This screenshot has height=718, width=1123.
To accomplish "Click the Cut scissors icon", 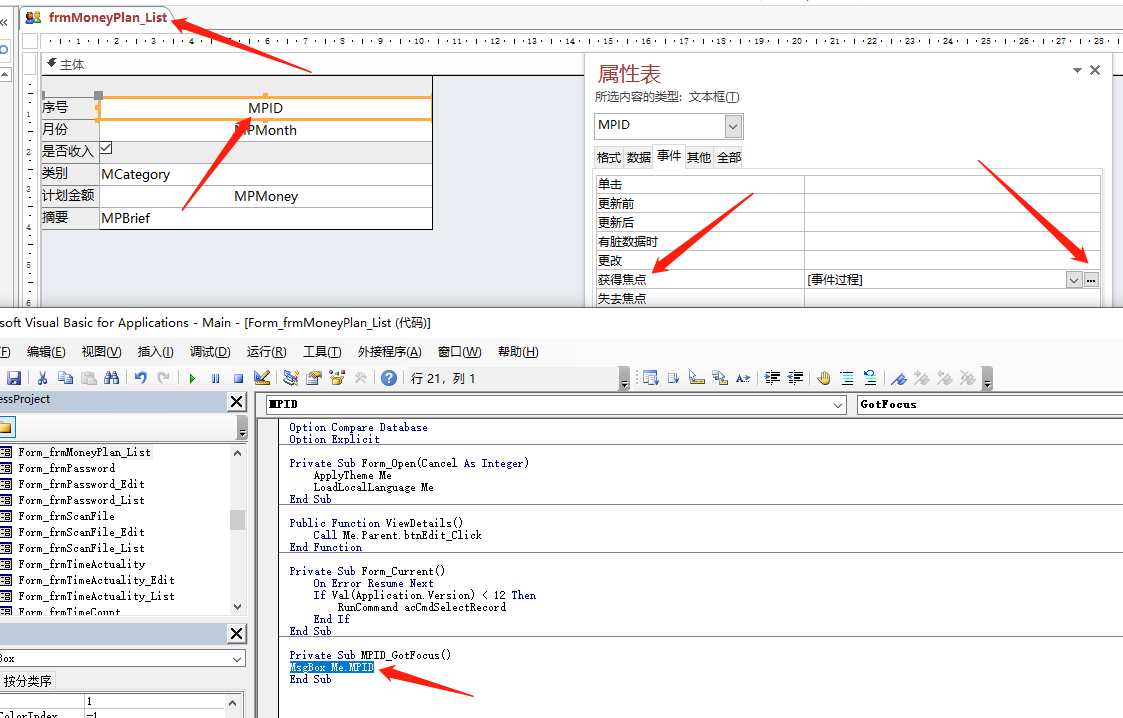I will pos(42,378).
